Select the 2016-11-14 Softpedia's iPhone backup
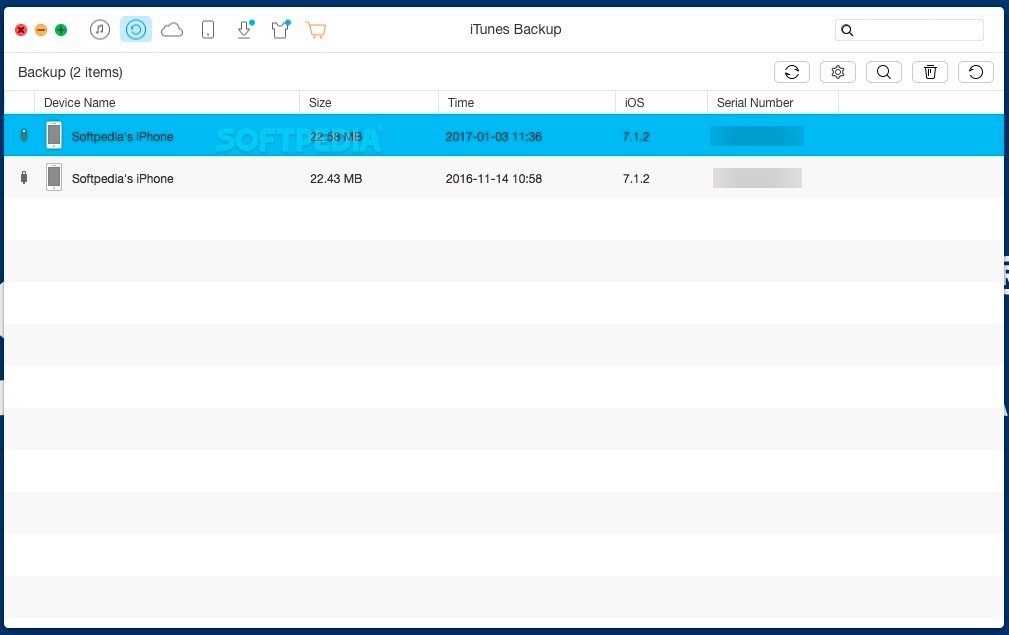The image size is (1009, 635). (x=400, y=178)
